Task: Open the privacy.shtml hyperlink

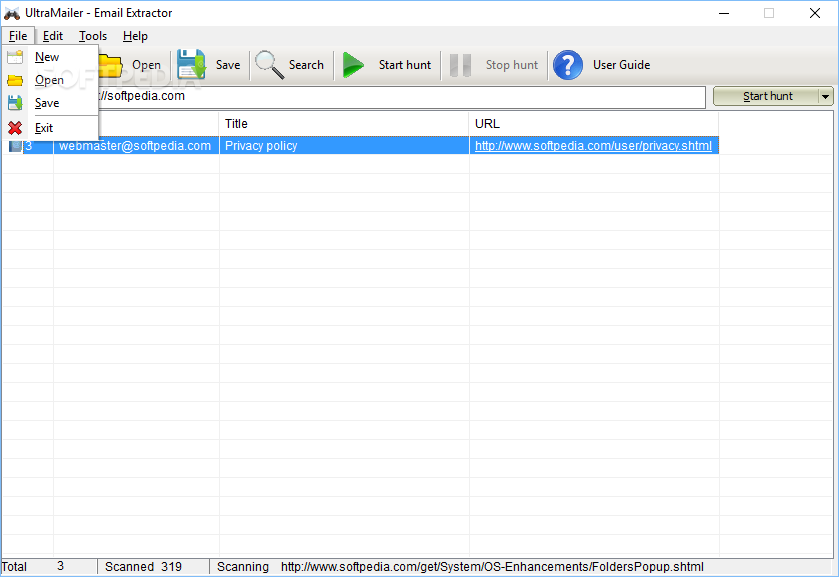Action: coord(593,146)
